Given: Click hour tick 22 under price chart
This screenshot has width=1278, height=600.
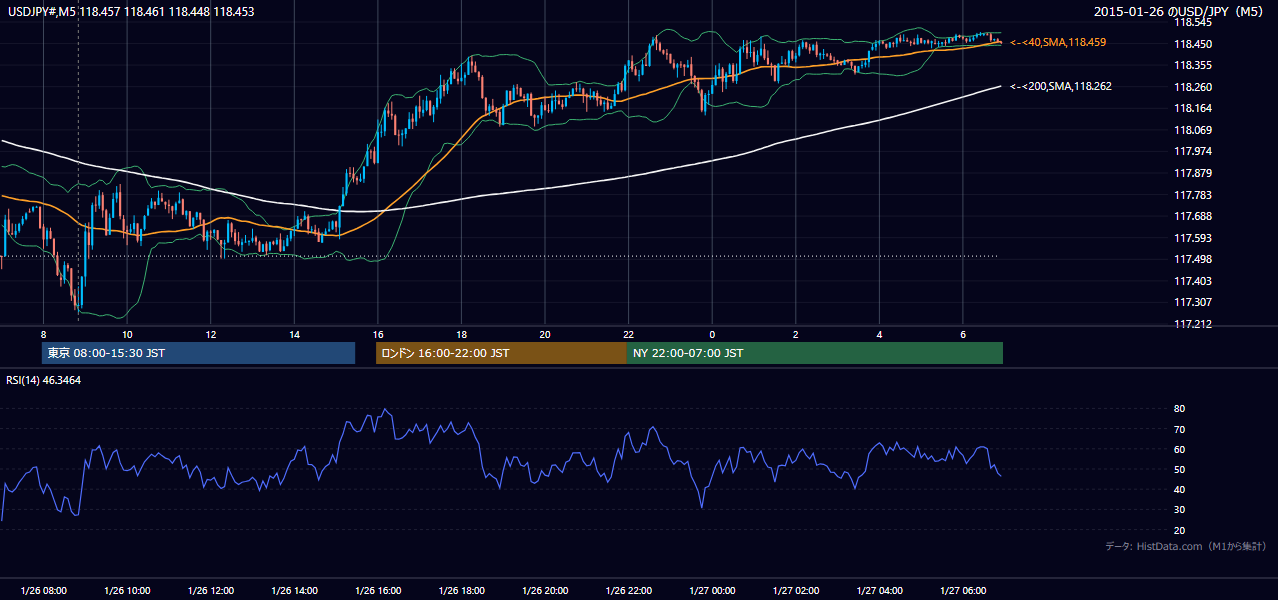Looking at the screenshot, I should pos(628,334).
